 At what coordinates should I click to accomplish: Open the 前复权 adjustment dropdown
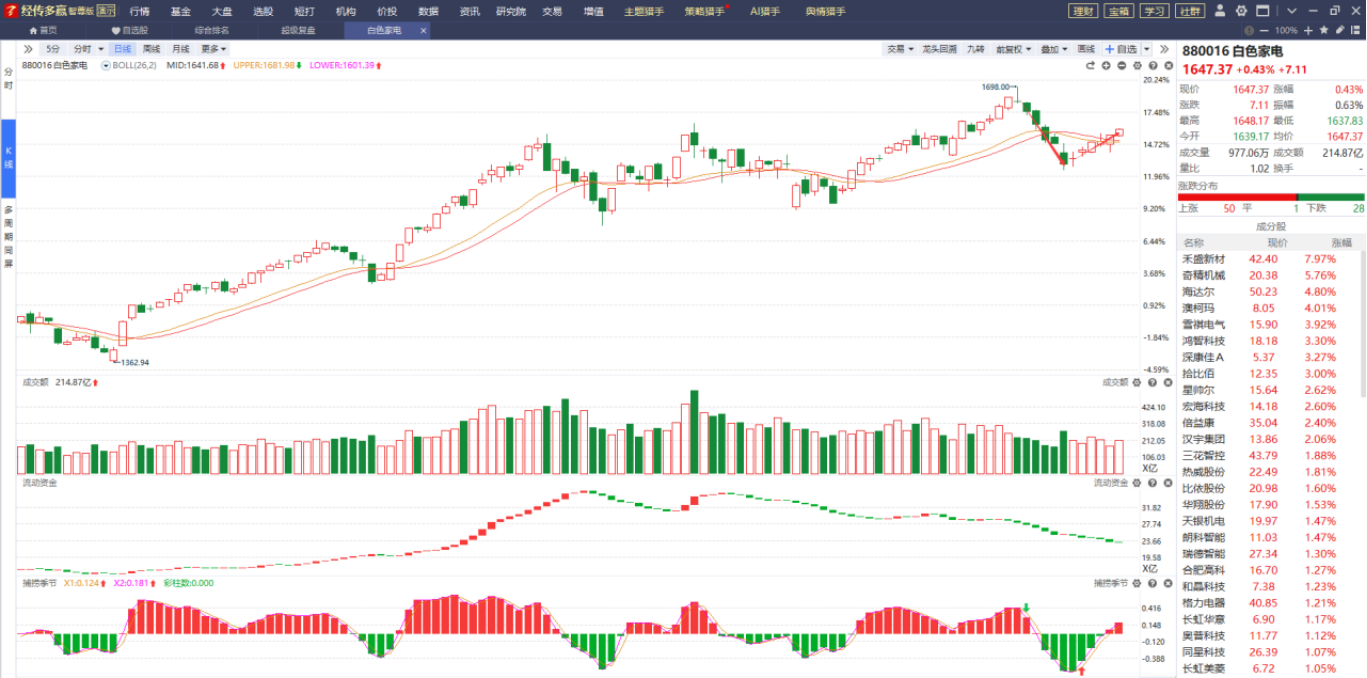1015,49
